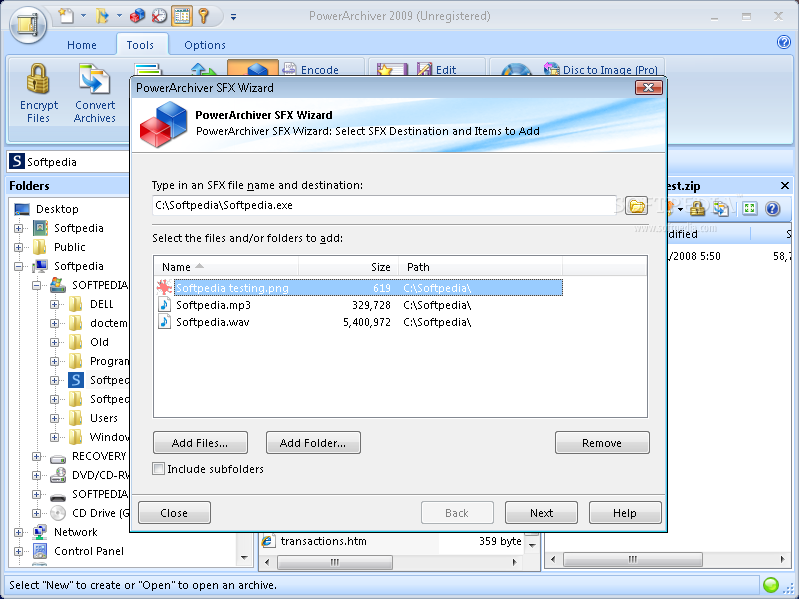
Task: Click the Close button in the wizard
Action: [x=174, y=512]
